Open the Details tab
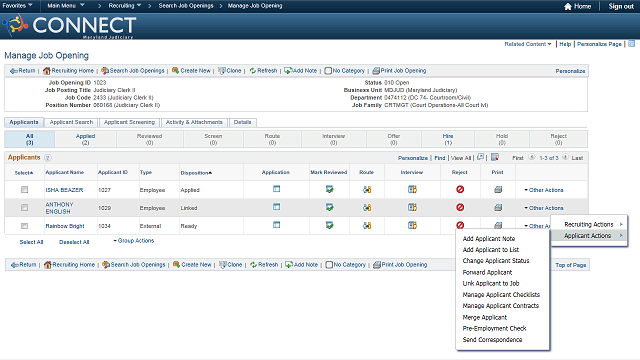640x360 pixels. [x=242, y=122]
